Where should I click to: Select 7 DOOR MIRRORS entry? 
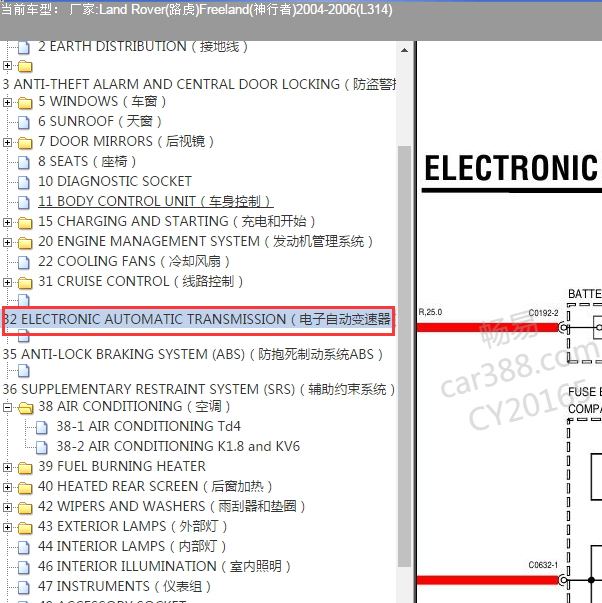(126, 142)
